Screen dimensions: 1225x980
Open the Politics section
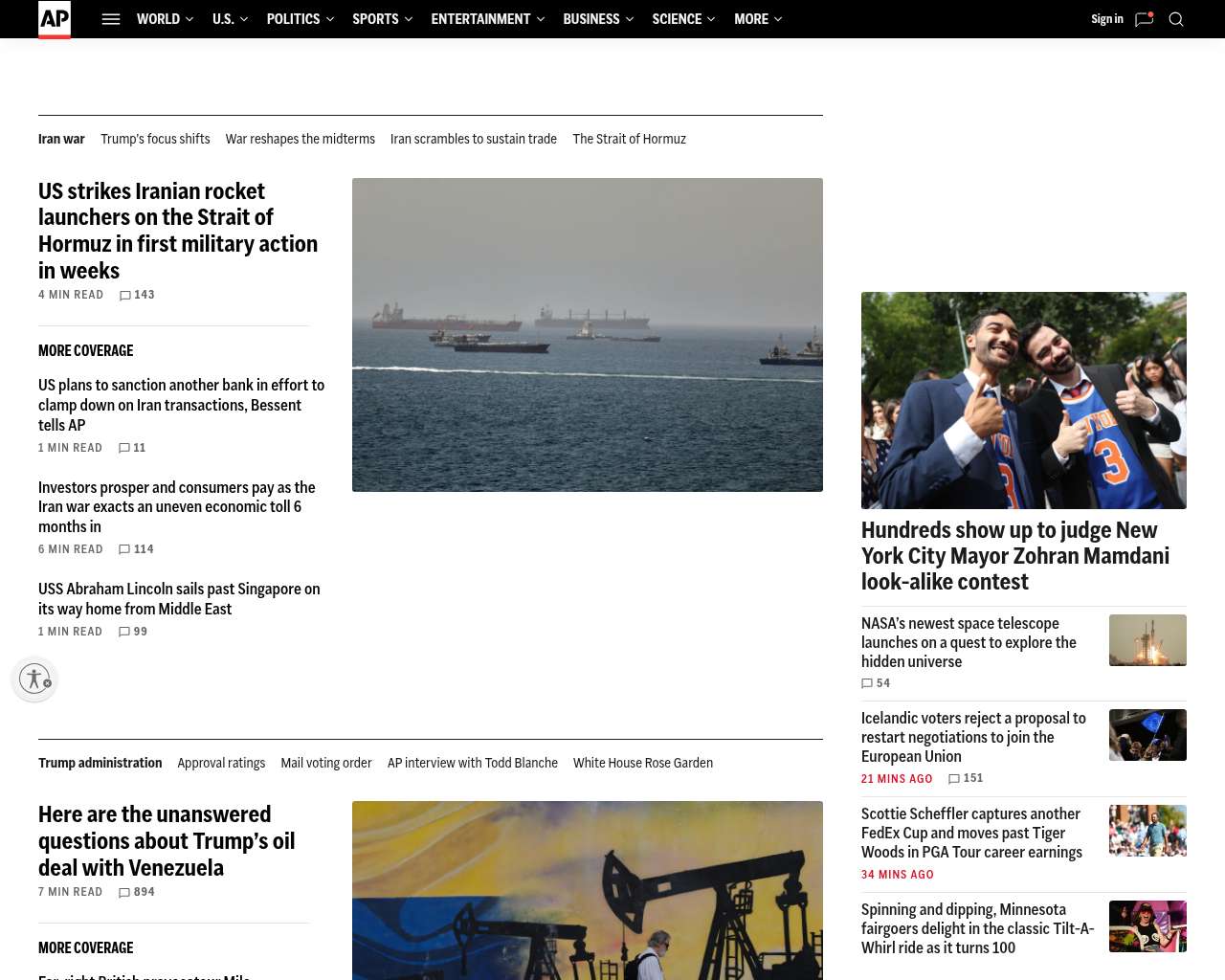[293, 19]
